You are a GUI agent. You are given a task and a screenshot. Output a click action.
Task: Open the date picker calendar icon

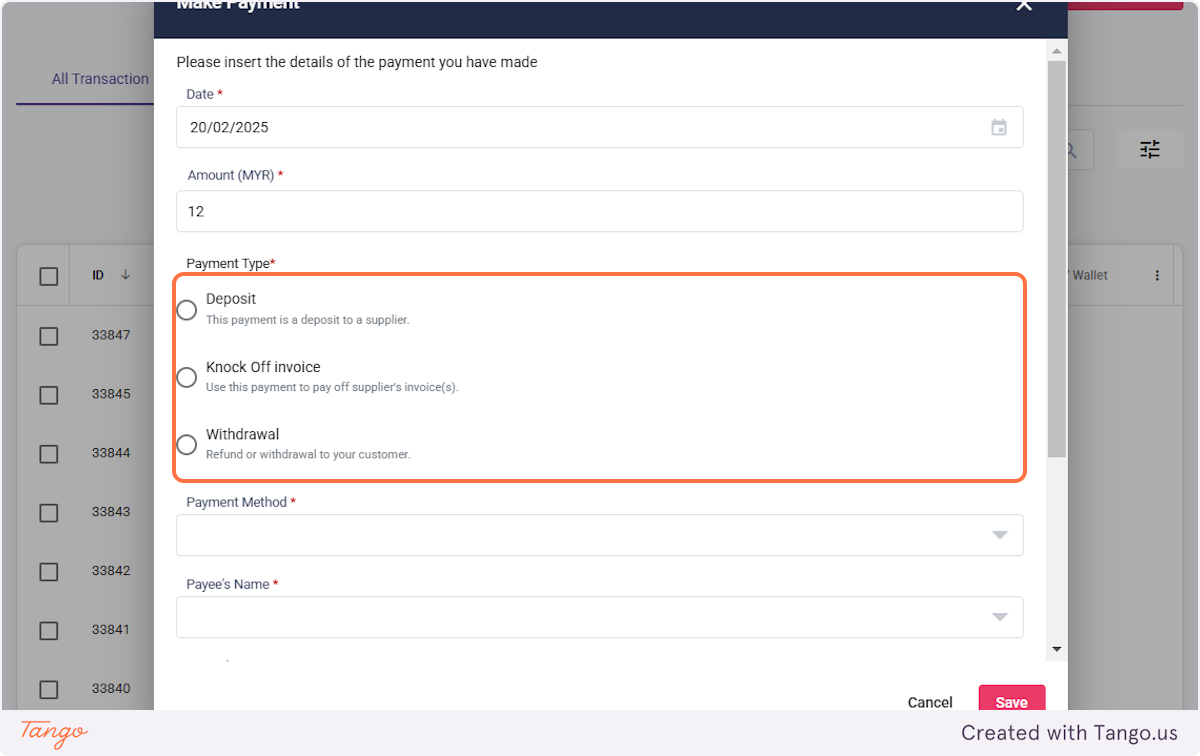coord(998,127)
